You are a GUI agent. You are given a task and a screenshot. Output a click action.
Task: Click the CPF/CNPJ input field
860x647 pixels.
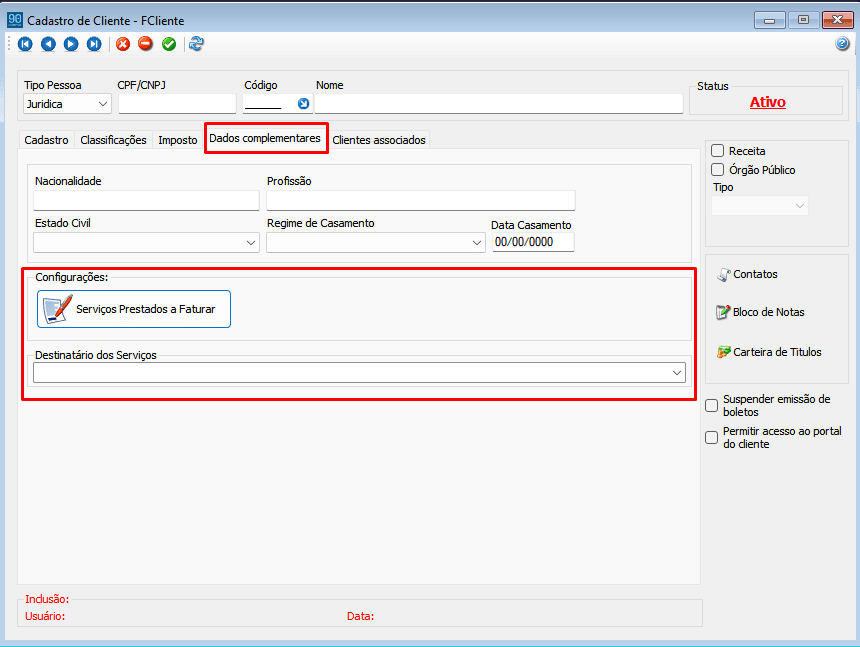pos(177,104)
